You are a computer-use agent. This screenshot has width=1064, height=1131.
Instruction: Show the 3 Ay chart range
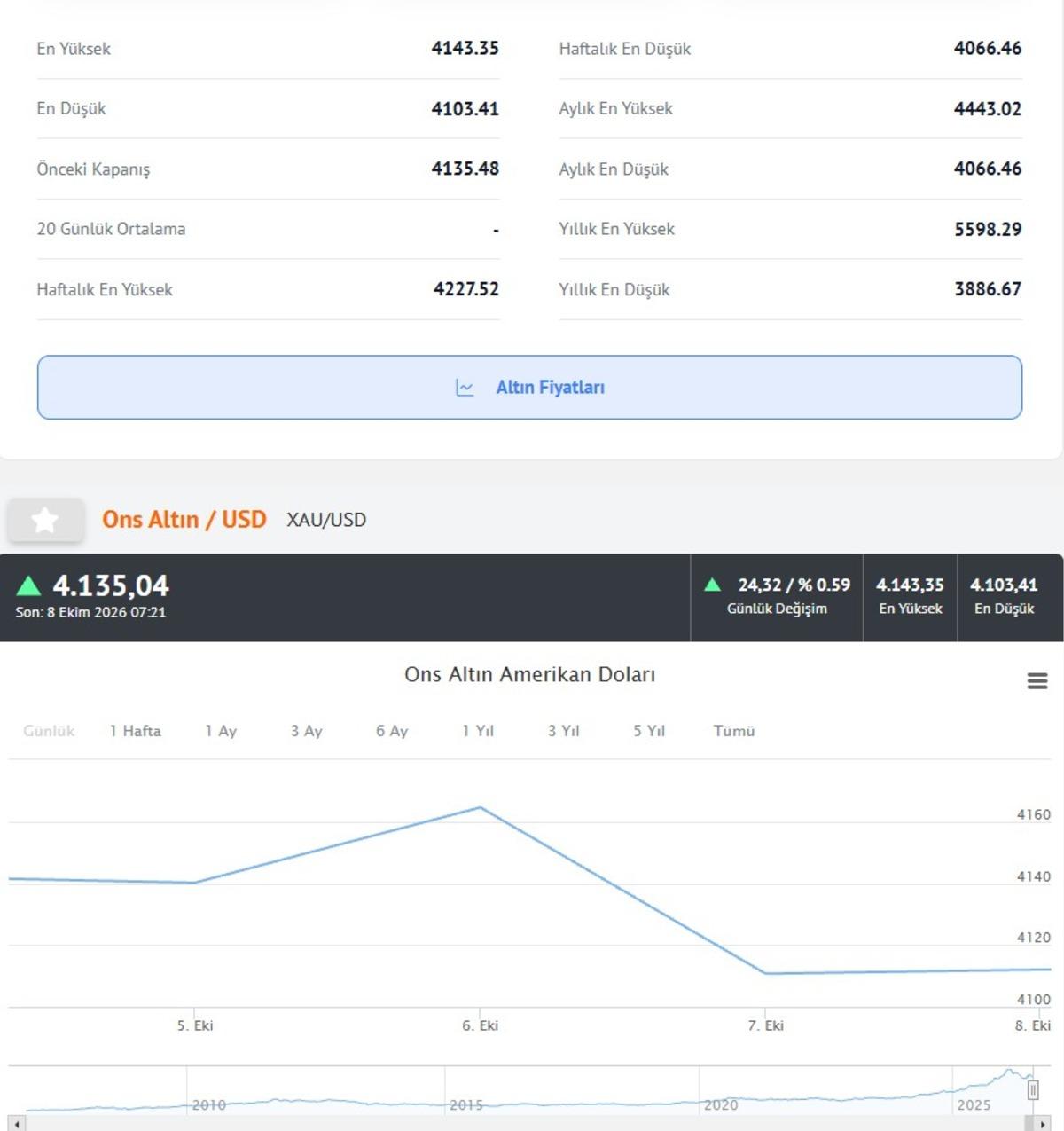coord(306,731)
